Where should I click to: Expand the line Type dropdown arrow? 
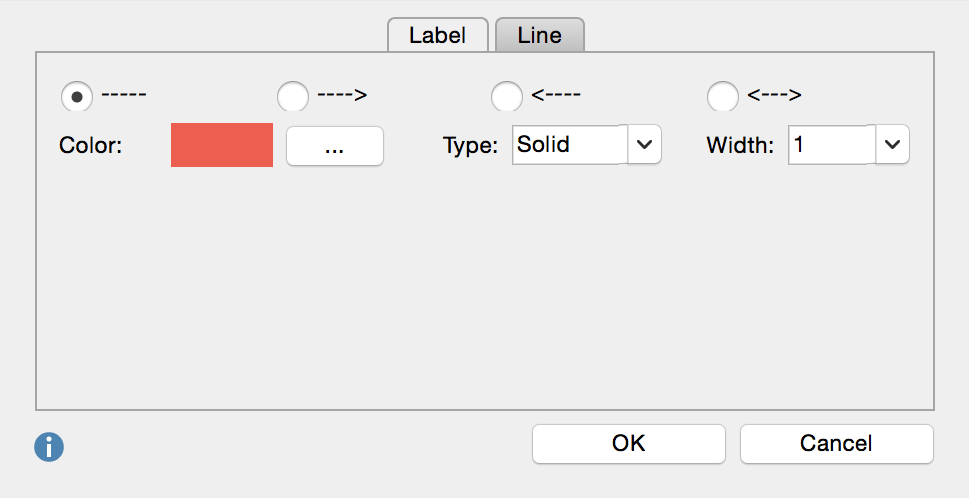pos(645,145)
